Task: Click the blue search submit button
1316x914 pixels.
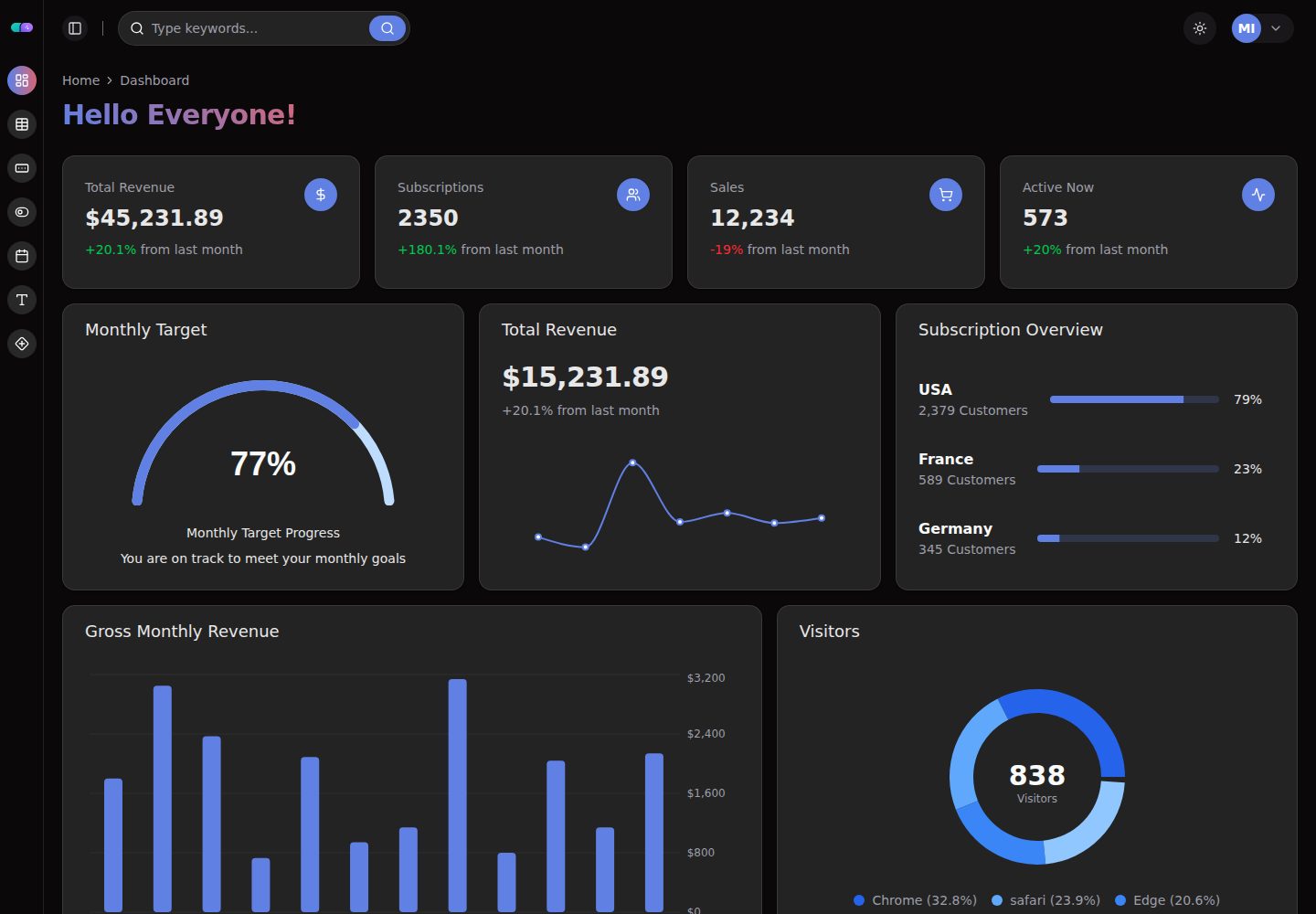Action: click(x=387, y=28)
